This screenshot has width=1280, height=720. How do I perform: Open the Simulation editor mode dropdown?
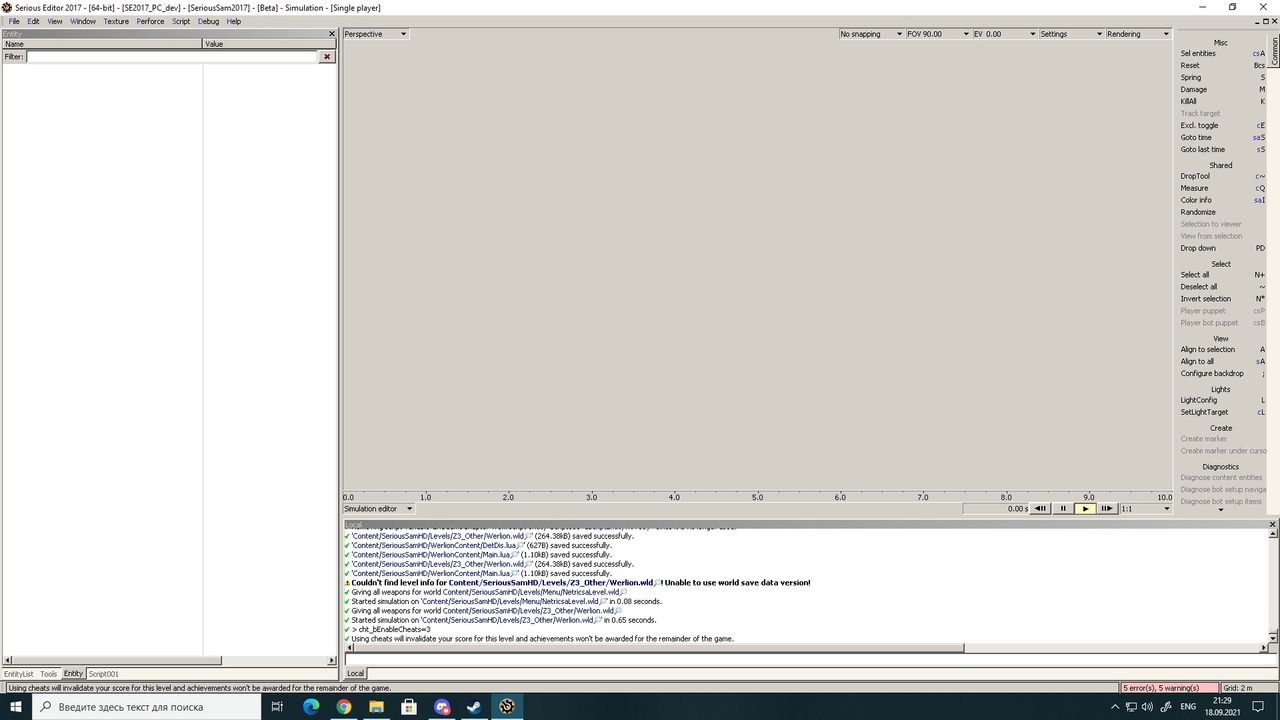(x=378, y=509)
